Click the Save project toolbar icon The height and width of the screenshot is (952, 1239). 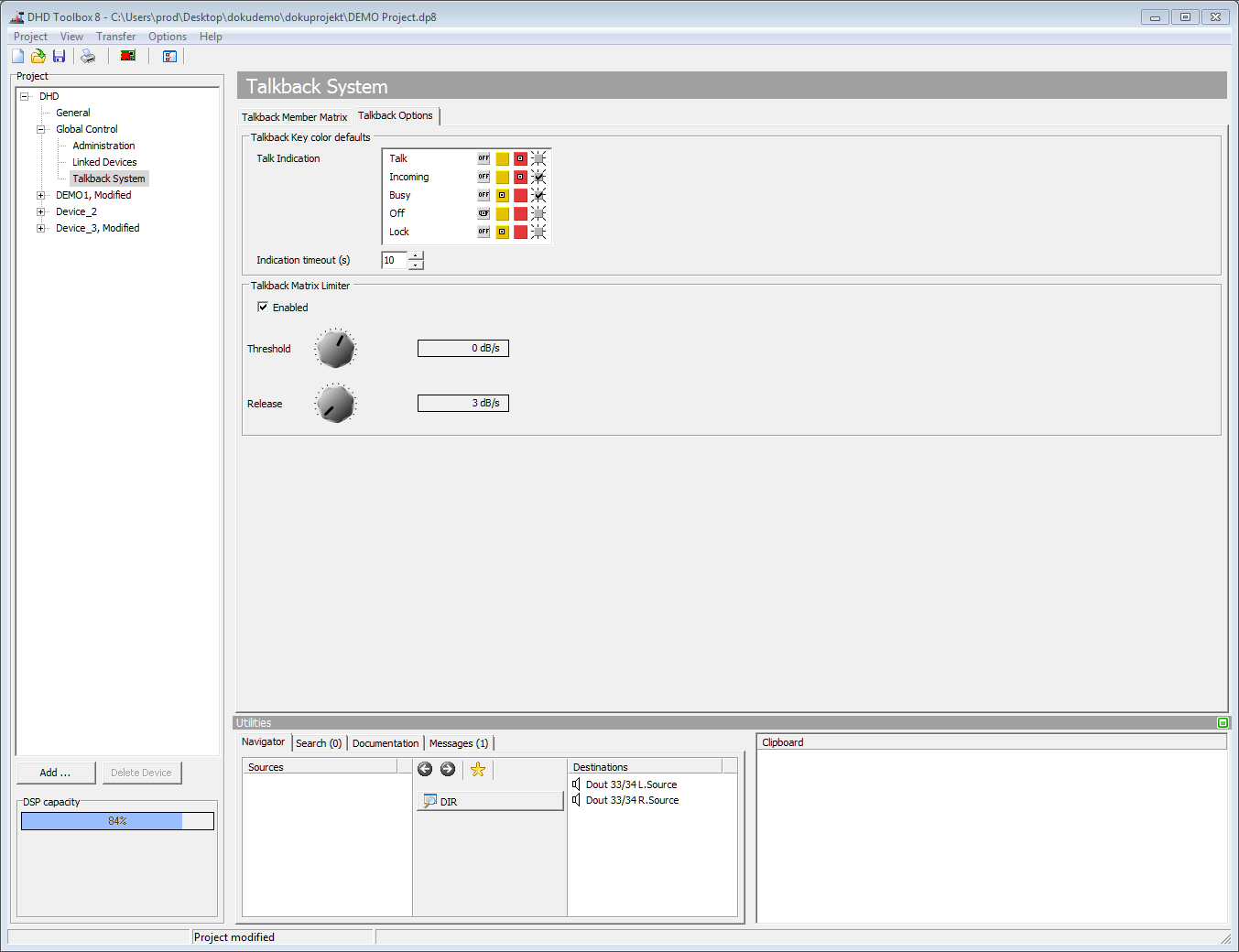click(x=59, y=56)
